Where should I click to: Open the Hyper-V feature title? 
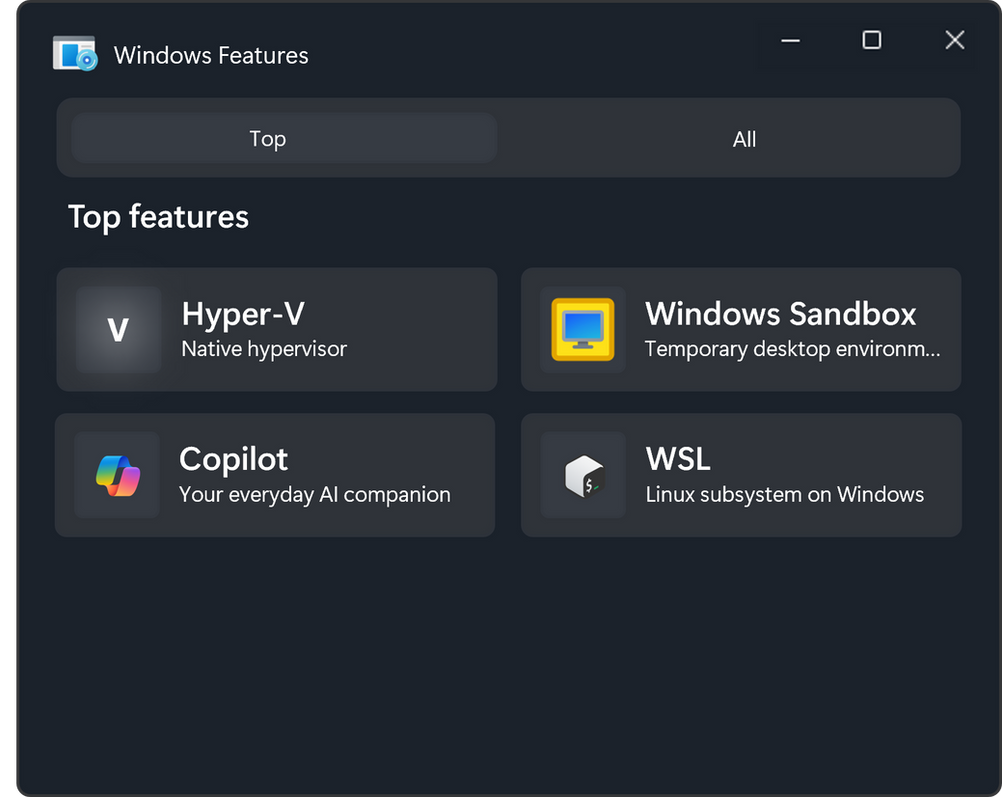tap(243, 314)
